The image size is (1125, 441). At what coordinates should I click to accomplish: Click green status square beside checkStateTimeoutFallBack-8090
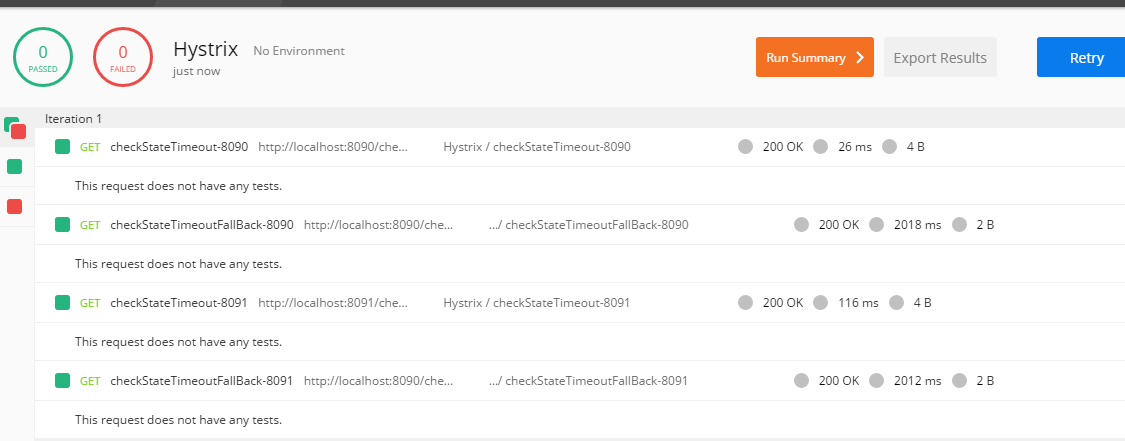62,225
